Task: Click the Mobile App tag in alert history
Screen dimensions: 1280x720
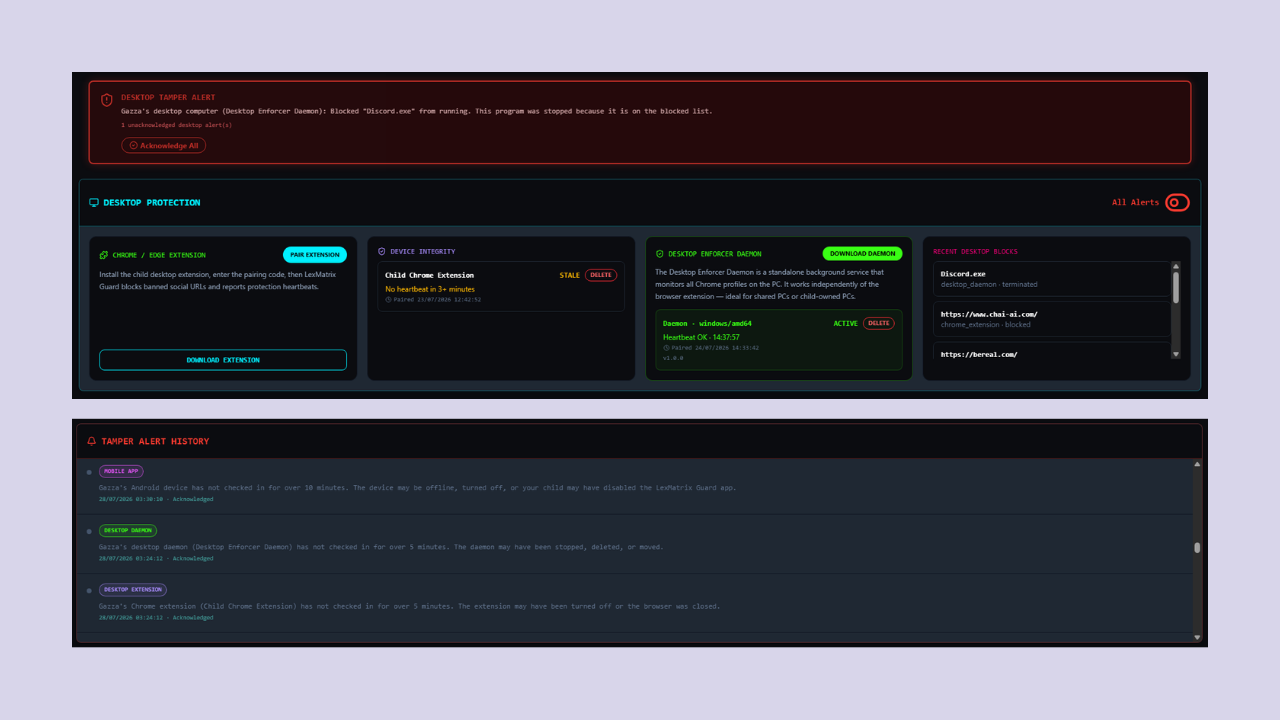Action: point(121,471)
